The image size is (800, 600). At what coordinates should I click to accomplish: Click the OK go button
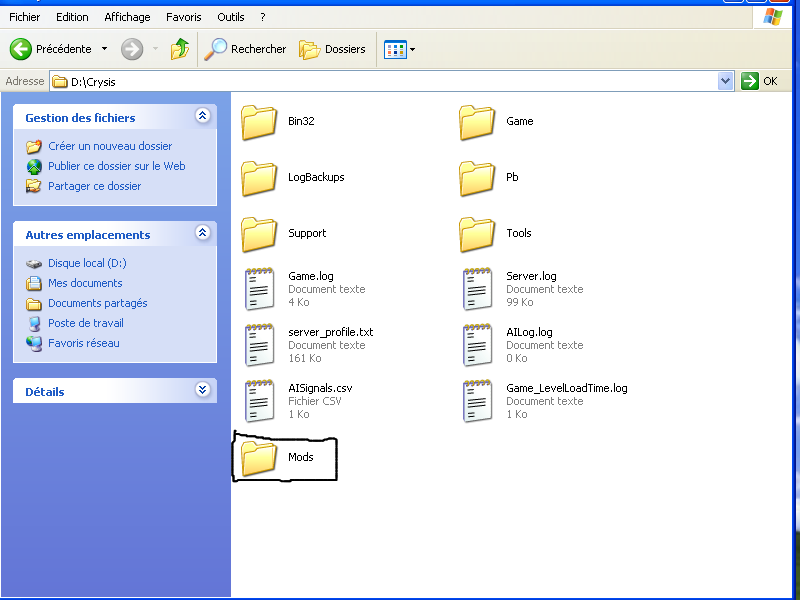click(x=759, y=81)
